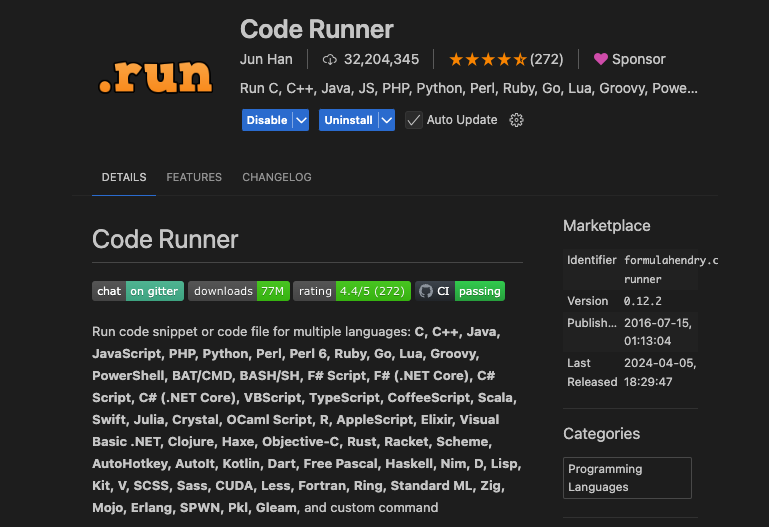Image resolution: width=769 pixels, height=527 pixels.
Task: Click the CI passing badge
Action: coord(460,291)
